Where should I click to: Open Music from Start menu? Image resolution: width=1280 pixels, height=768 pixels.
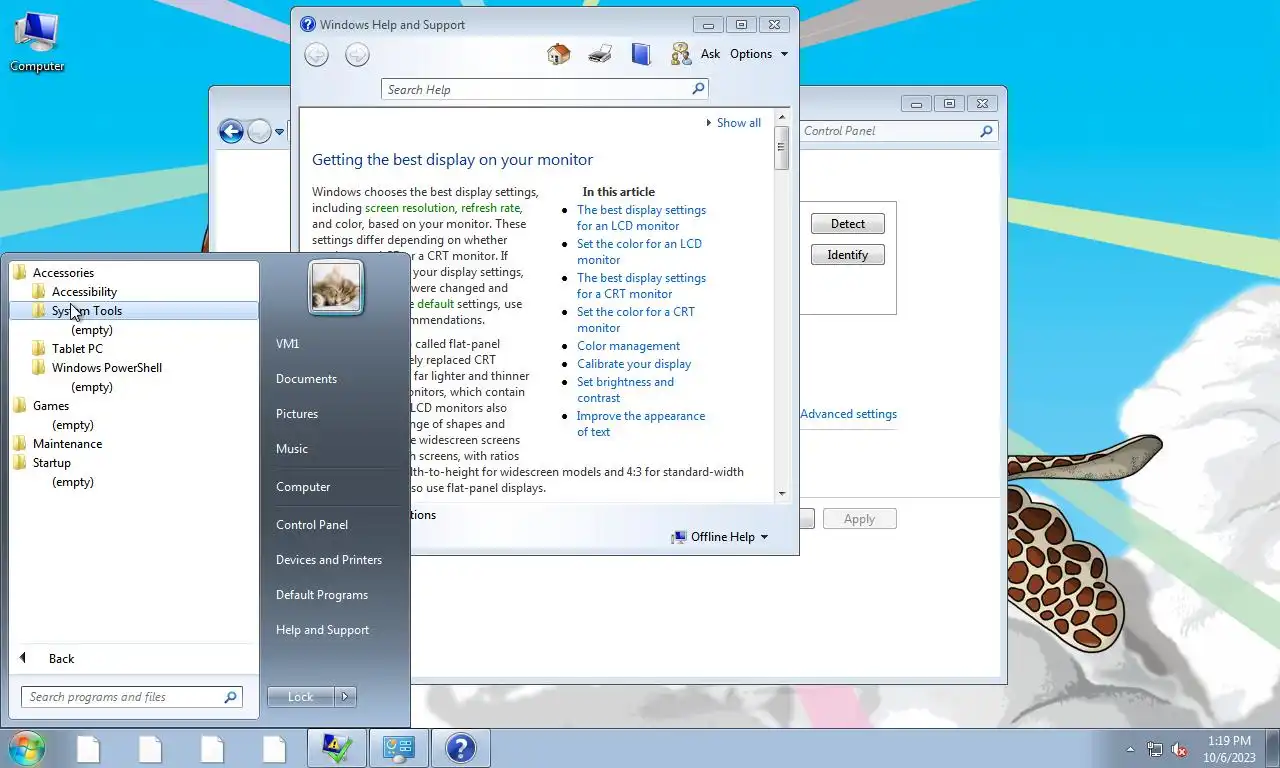click(292, 448)
